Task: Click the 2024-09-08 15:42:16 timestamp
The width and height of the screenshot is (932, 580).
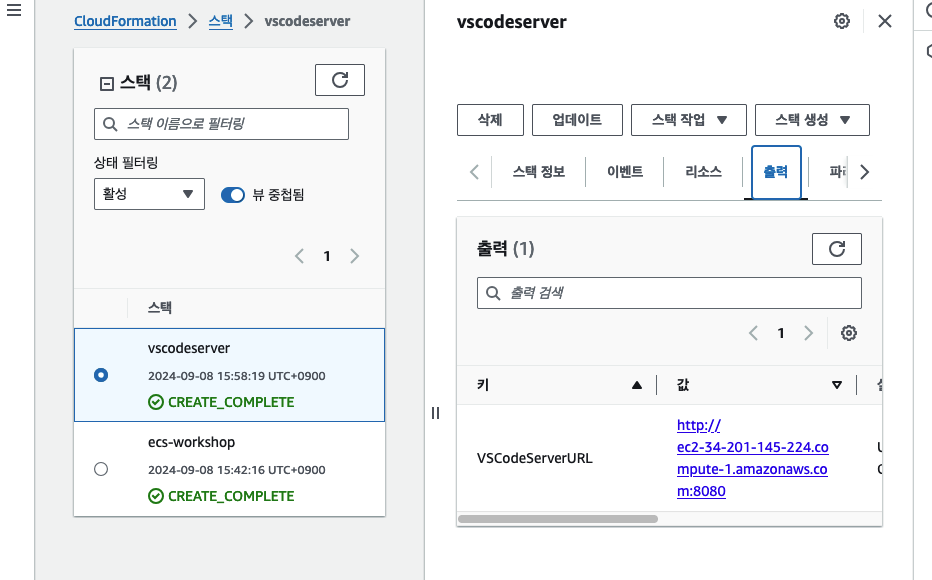Action: click(x=237, y=470)
